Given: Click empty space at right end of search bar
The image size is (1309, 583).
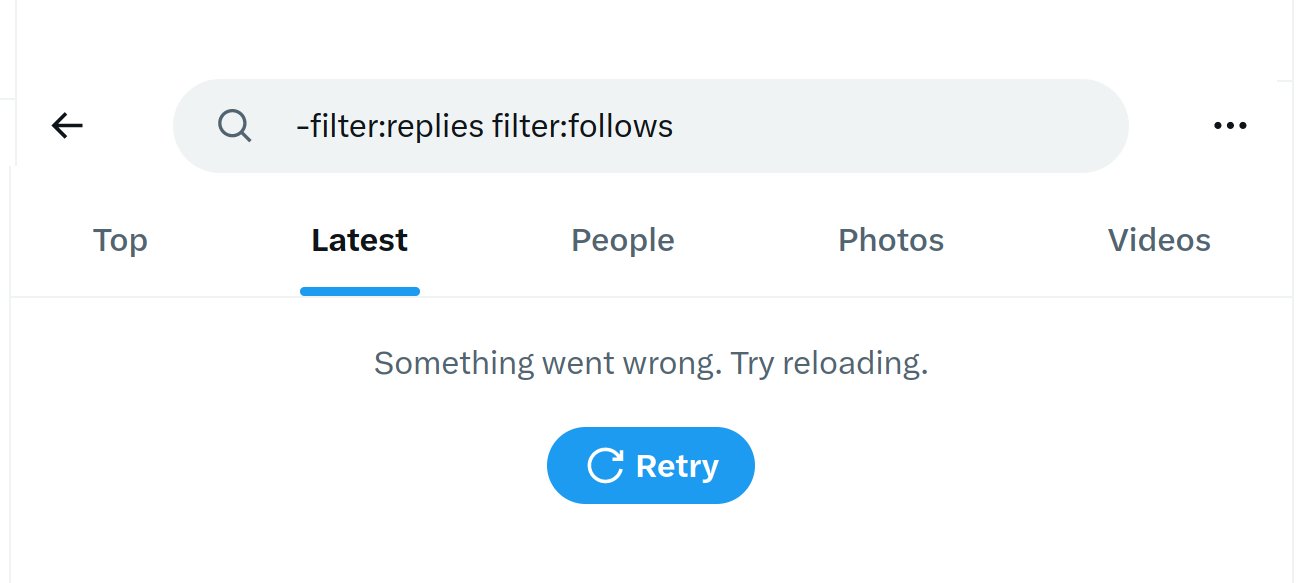Looking at the screenshot, I should coord(900,126).
